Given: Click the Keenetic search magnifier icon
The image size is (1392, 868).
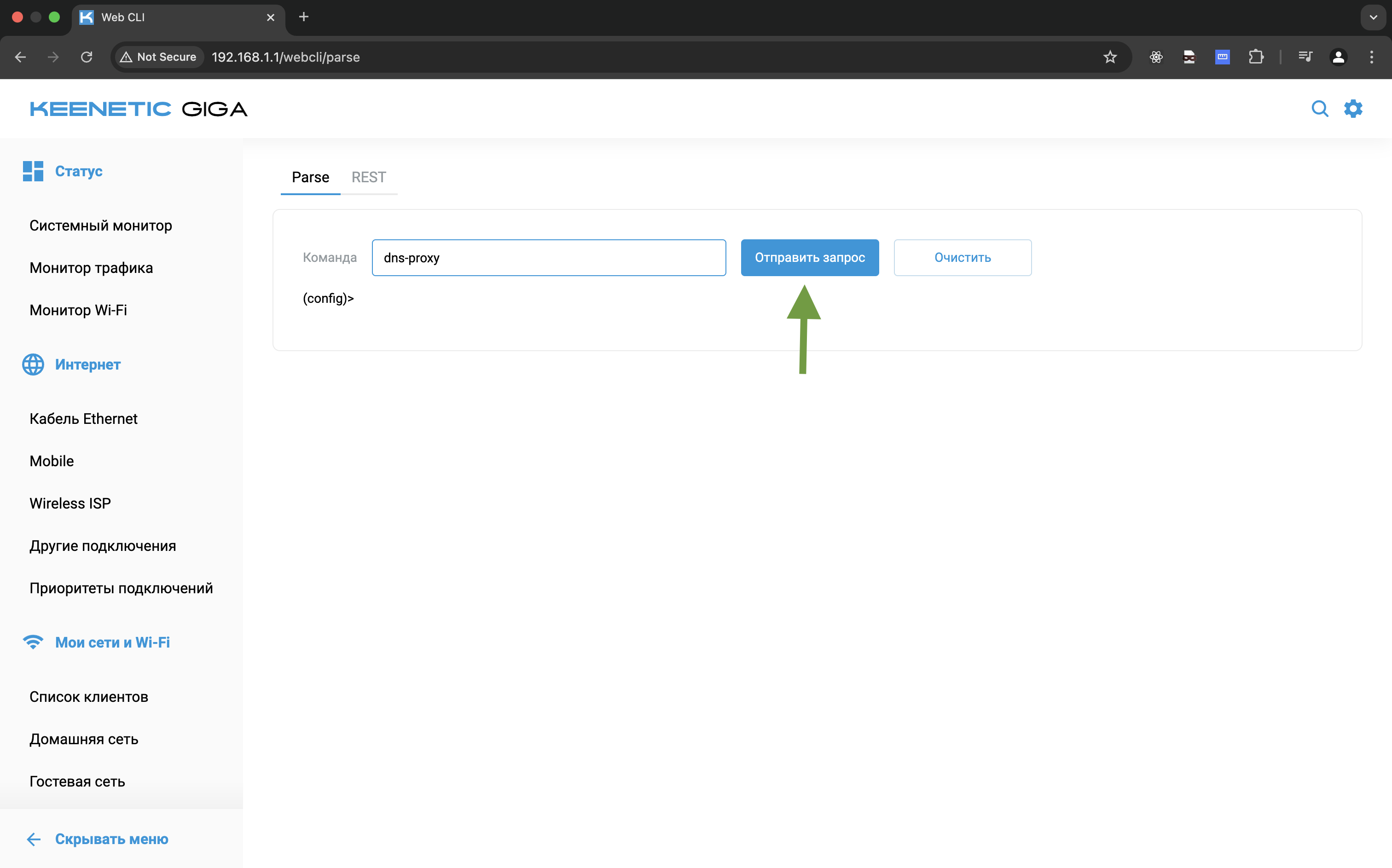Looking at the screenshot, I should click(x=1320, y=109).
